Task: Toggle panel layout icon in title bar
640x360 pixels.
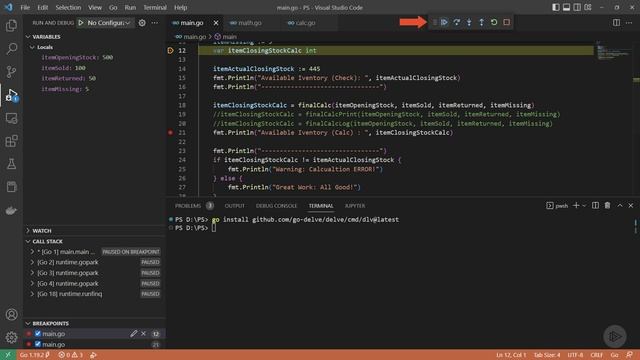Action: 567,7
